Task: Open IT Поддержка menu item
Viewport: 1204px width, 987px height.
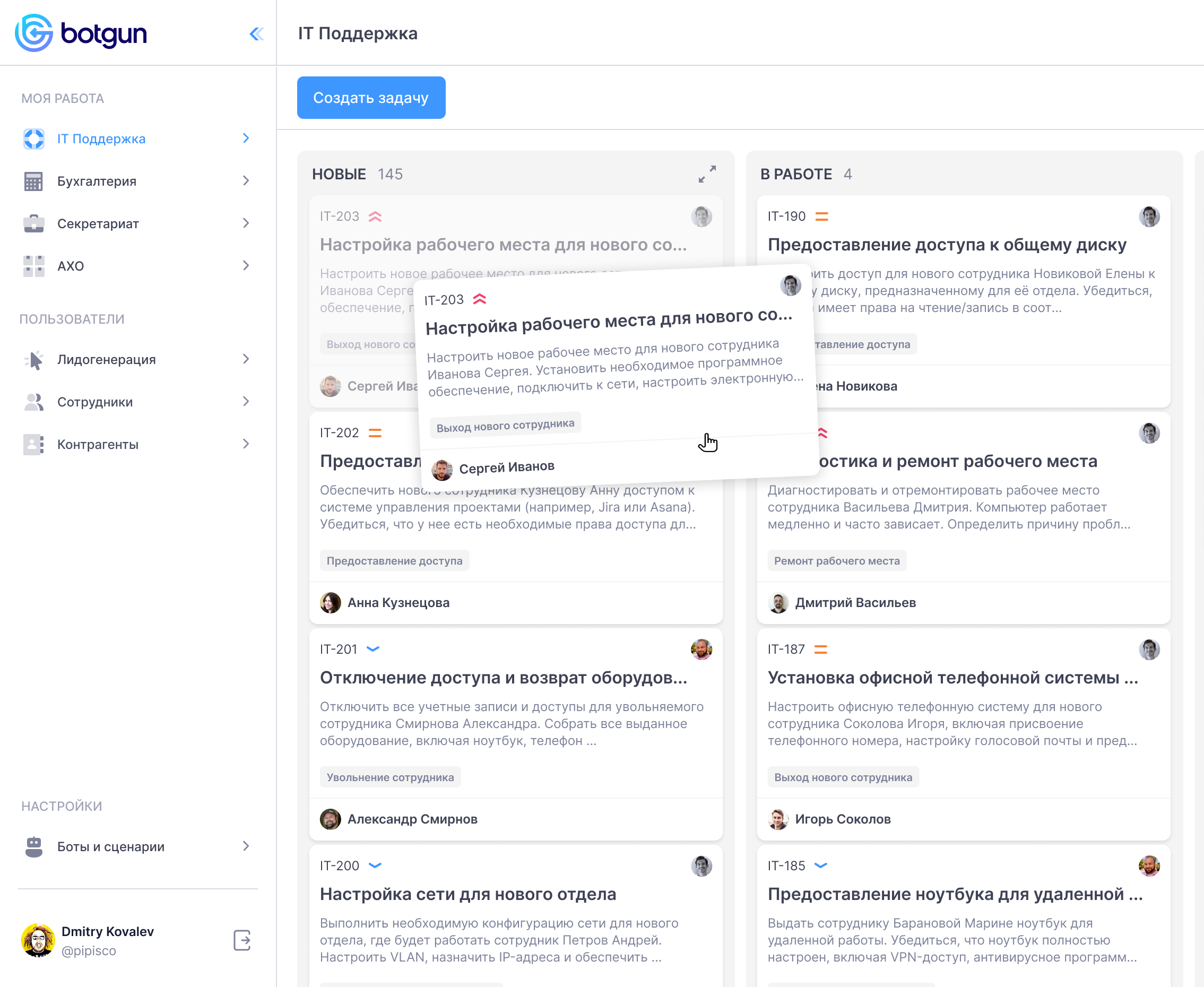Action: click(137, 138)
